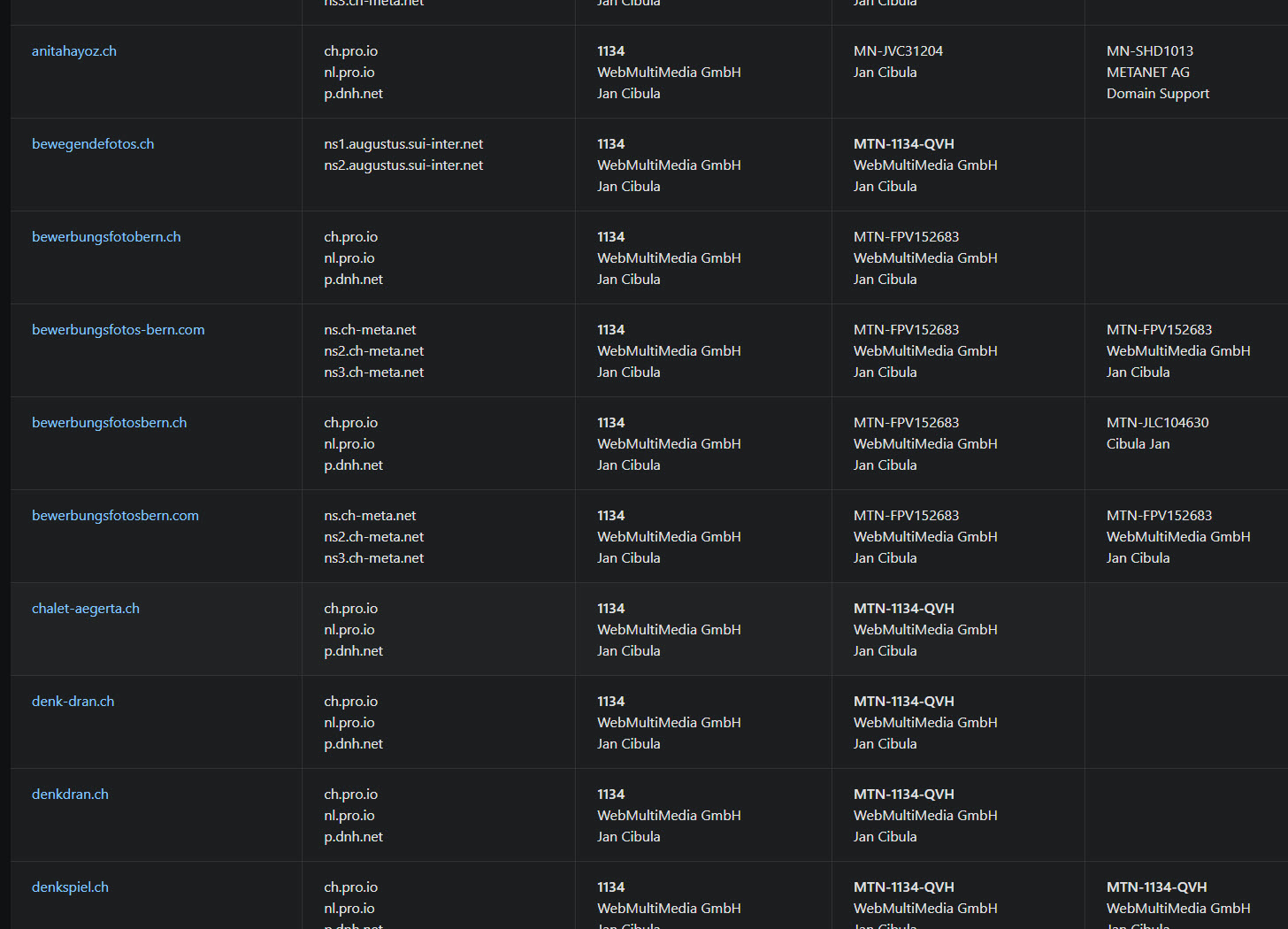
Task: Open the bewerbungsfotos-bern.com domain link
Action: [119, 330]
